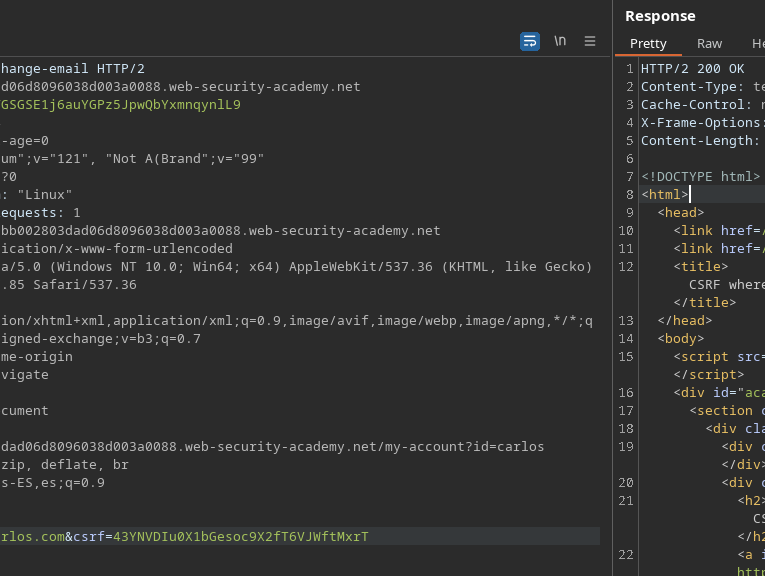Click the <!DOCTYPE html> line in response
765x576 pixels.
tap(700, 177)
